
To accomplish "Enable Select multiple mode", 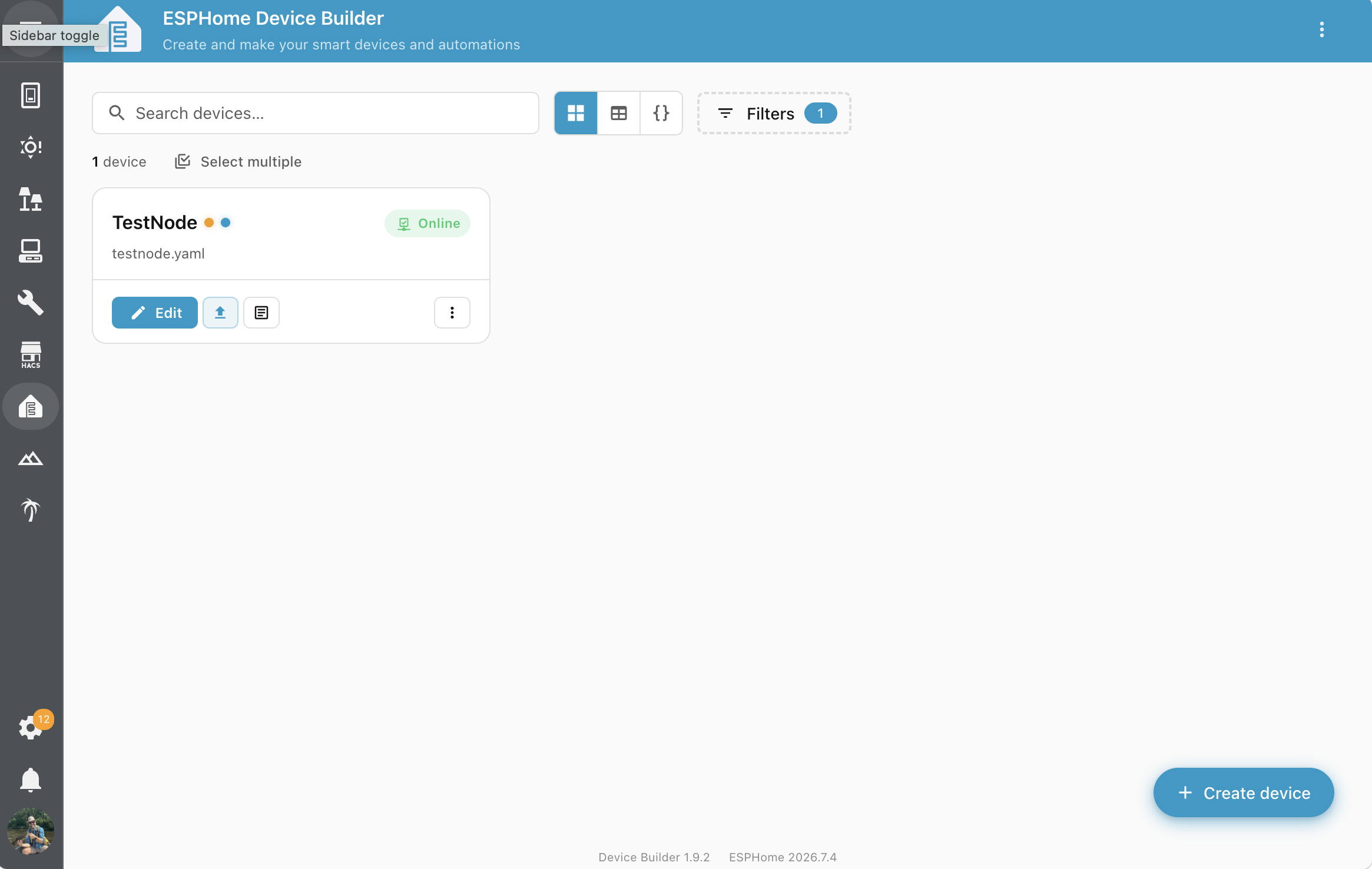I will [x=238, y=162].
